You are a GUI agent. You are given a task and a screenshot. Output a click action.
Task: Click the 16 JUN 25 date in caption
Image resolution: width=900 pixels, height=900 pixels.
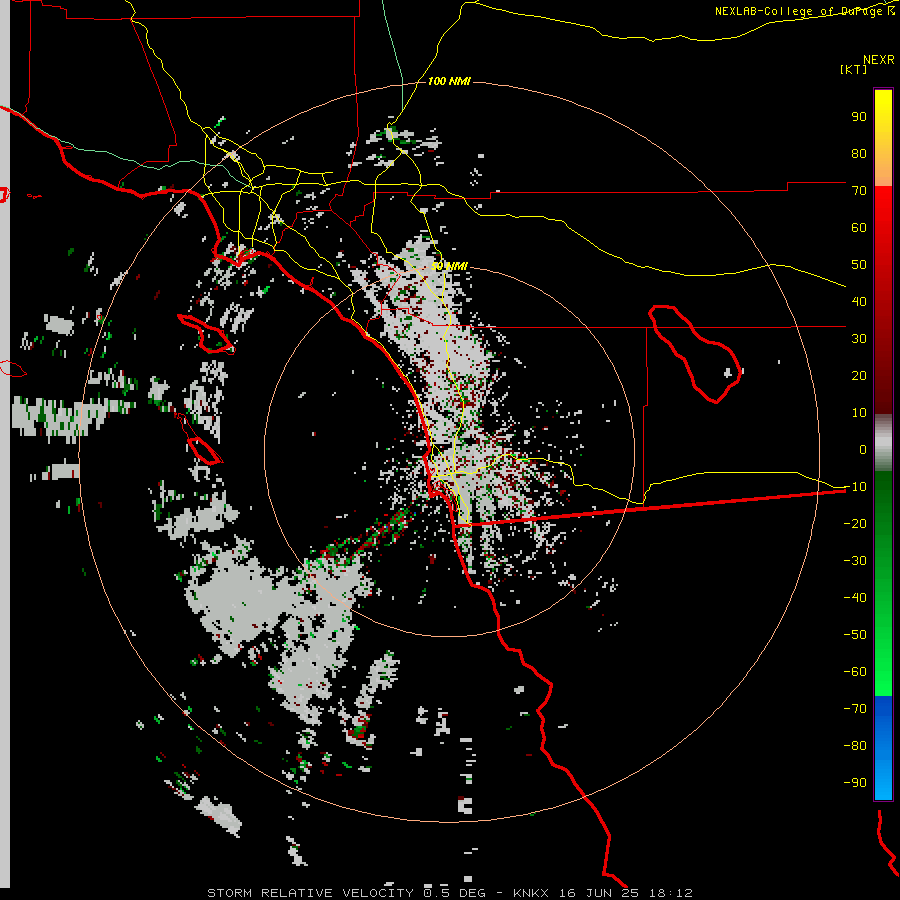pos(599,893)
